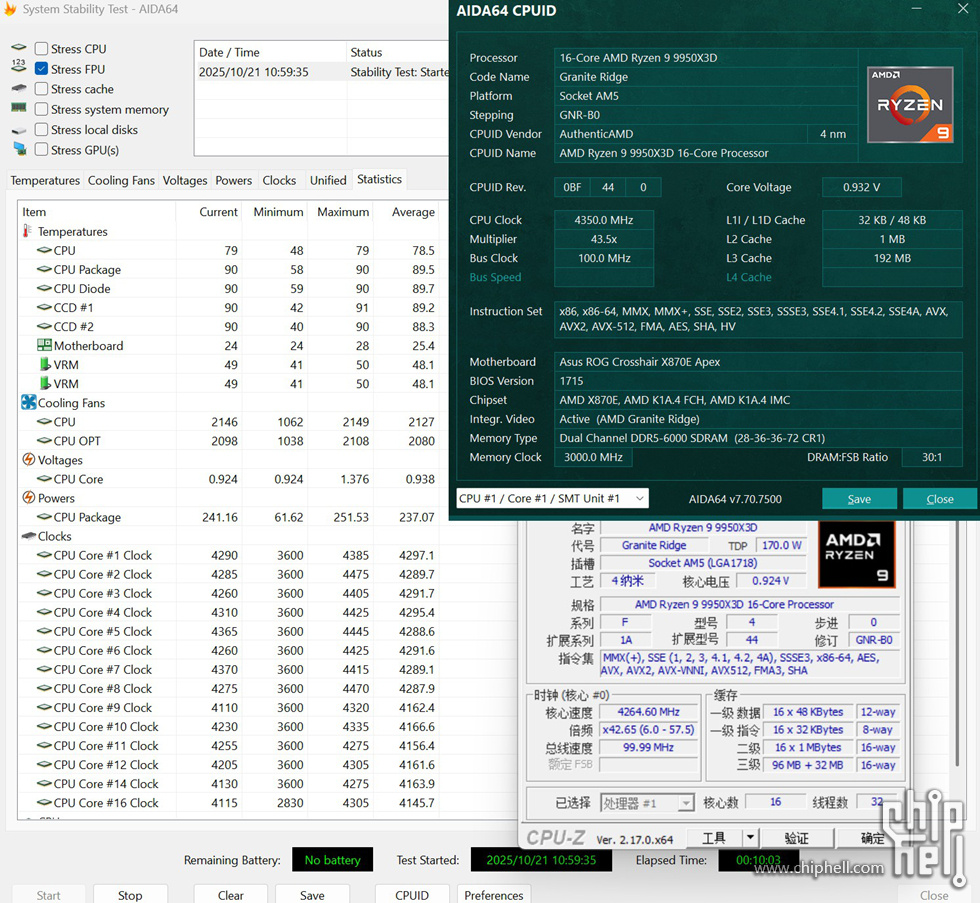Enable the Stress system memory checkbox
The image size is (980, 903).
point(41,110)
